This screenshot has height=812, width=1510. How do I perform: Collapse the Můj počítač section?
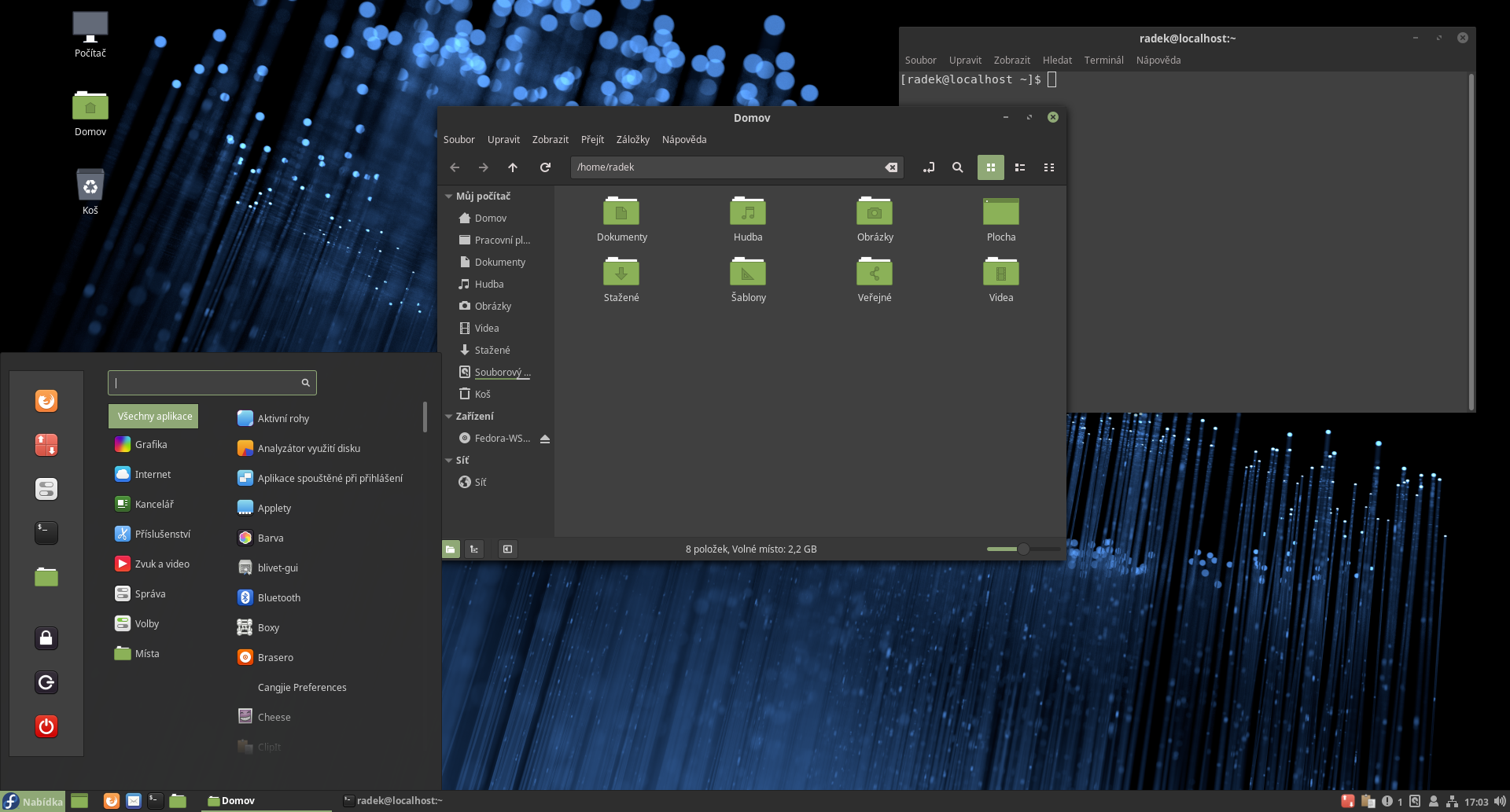(x=448, y=197)
